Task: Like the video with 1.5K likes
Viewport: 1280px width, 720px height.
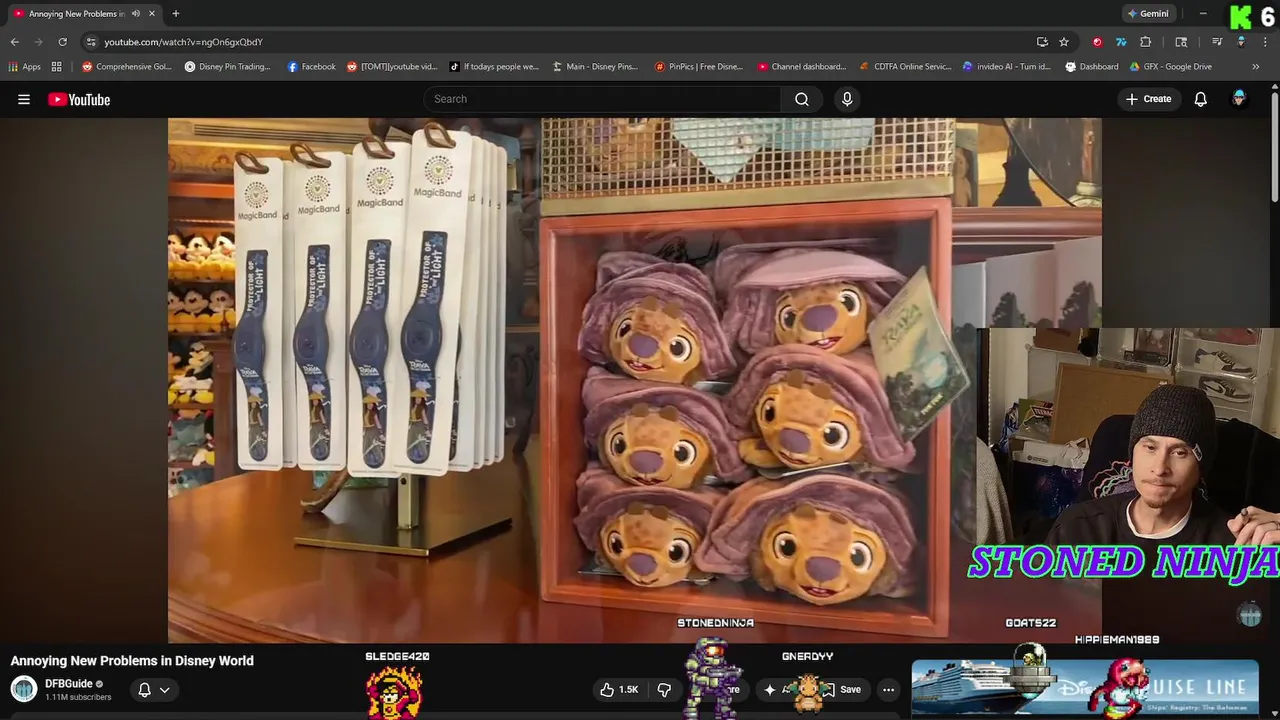Action: click(x=619, y=689)
